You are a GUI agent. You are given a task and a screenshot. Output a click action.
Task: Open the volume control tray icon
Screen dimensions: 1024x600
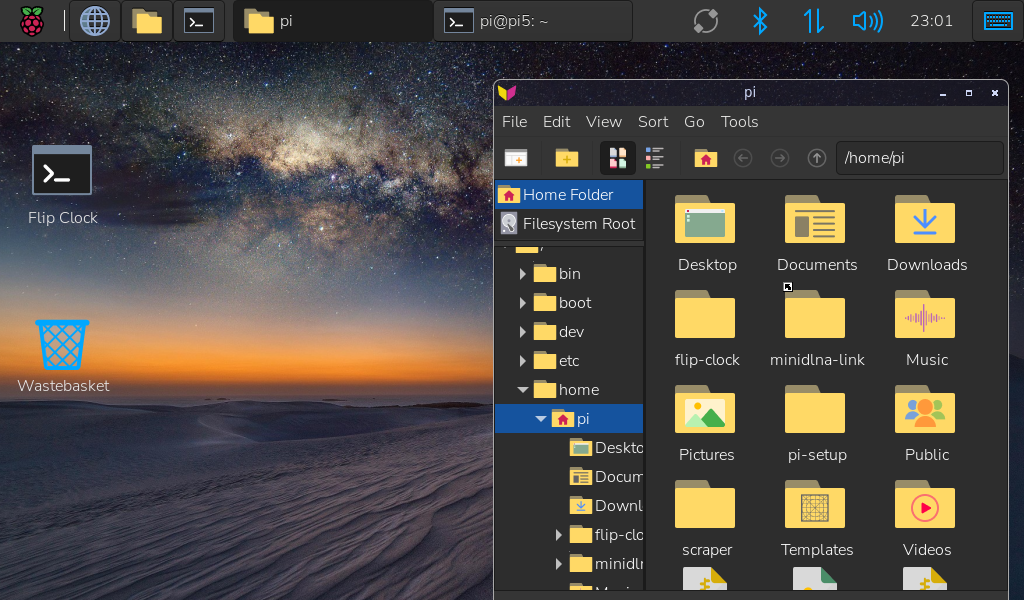(867, 22)
